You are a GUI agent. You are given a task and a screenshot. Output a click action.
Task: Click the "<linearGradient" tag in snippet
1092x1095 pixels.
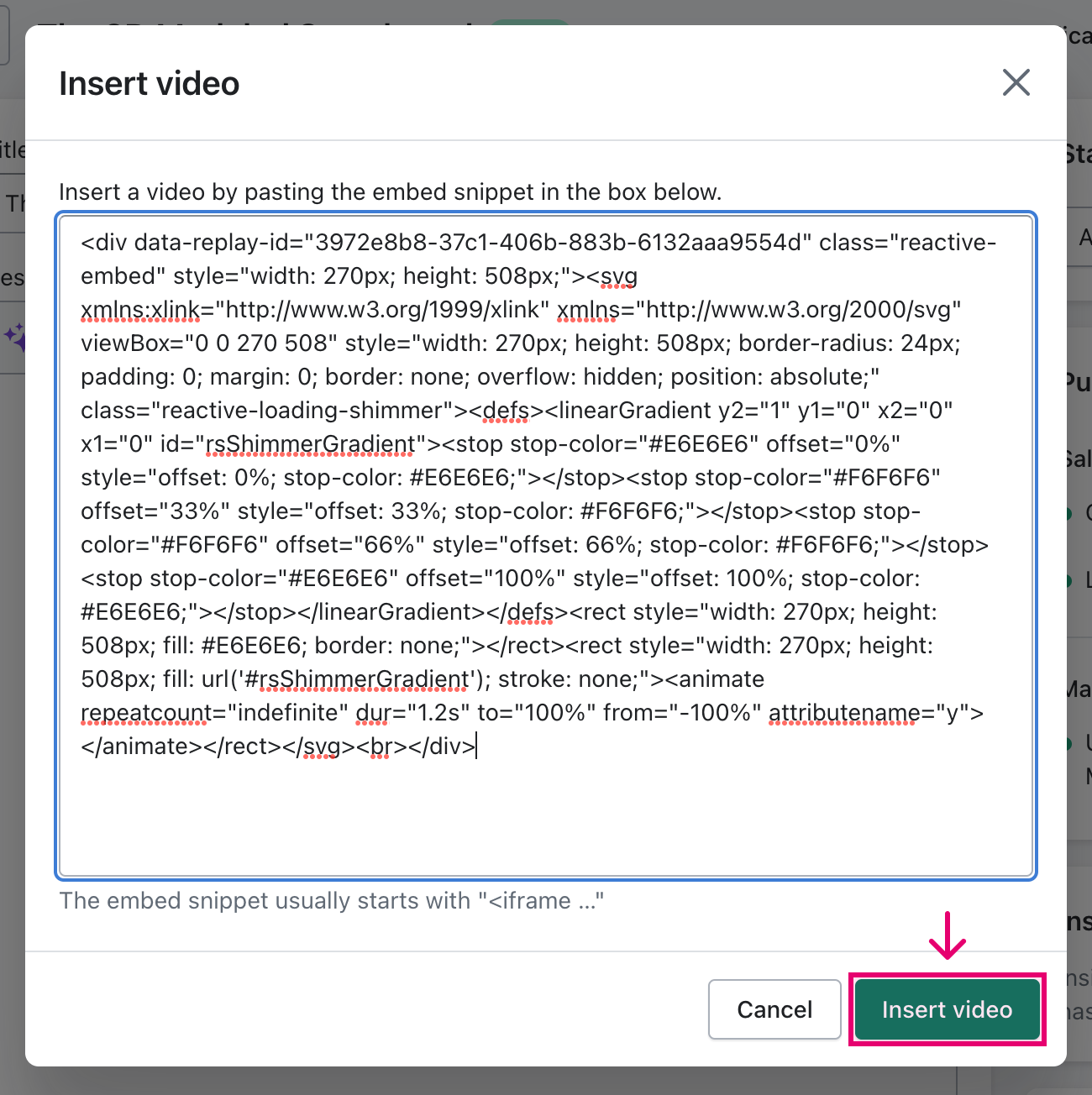(x=627, y=410)
